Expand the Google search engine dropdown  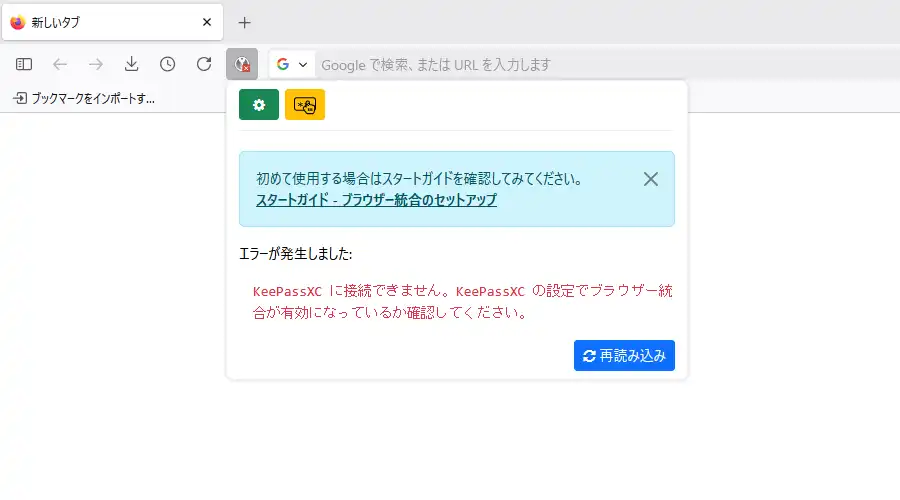tap(292, 64)
